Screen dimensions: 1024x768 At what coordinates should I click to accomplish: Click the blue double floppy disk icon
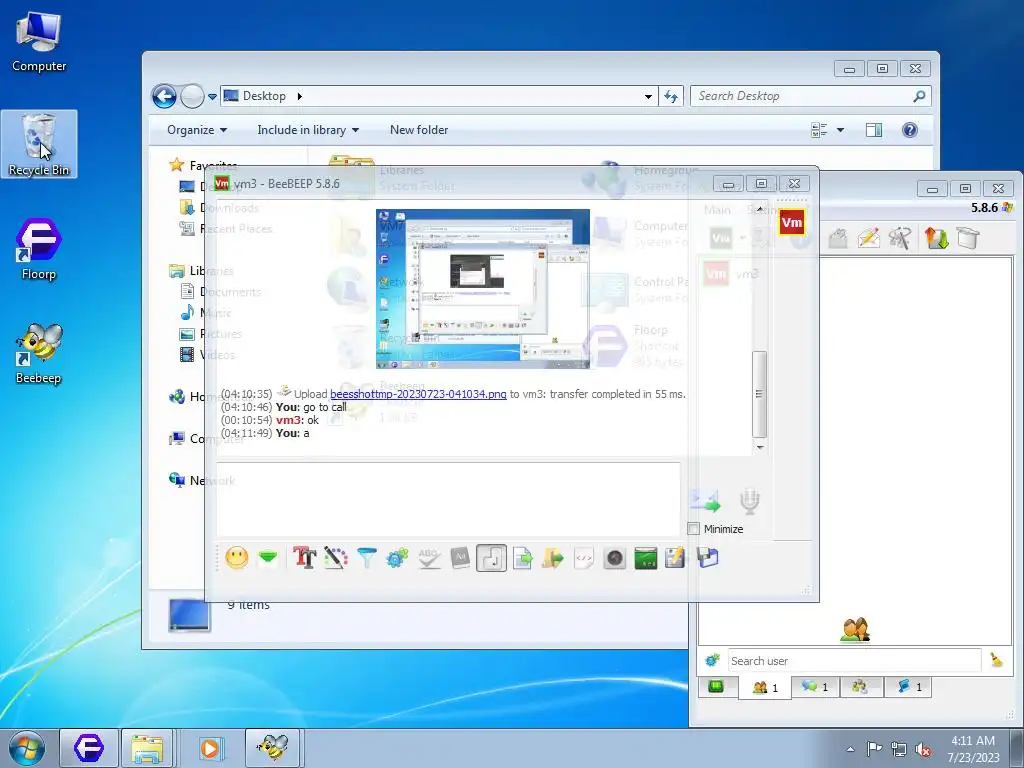707,558
